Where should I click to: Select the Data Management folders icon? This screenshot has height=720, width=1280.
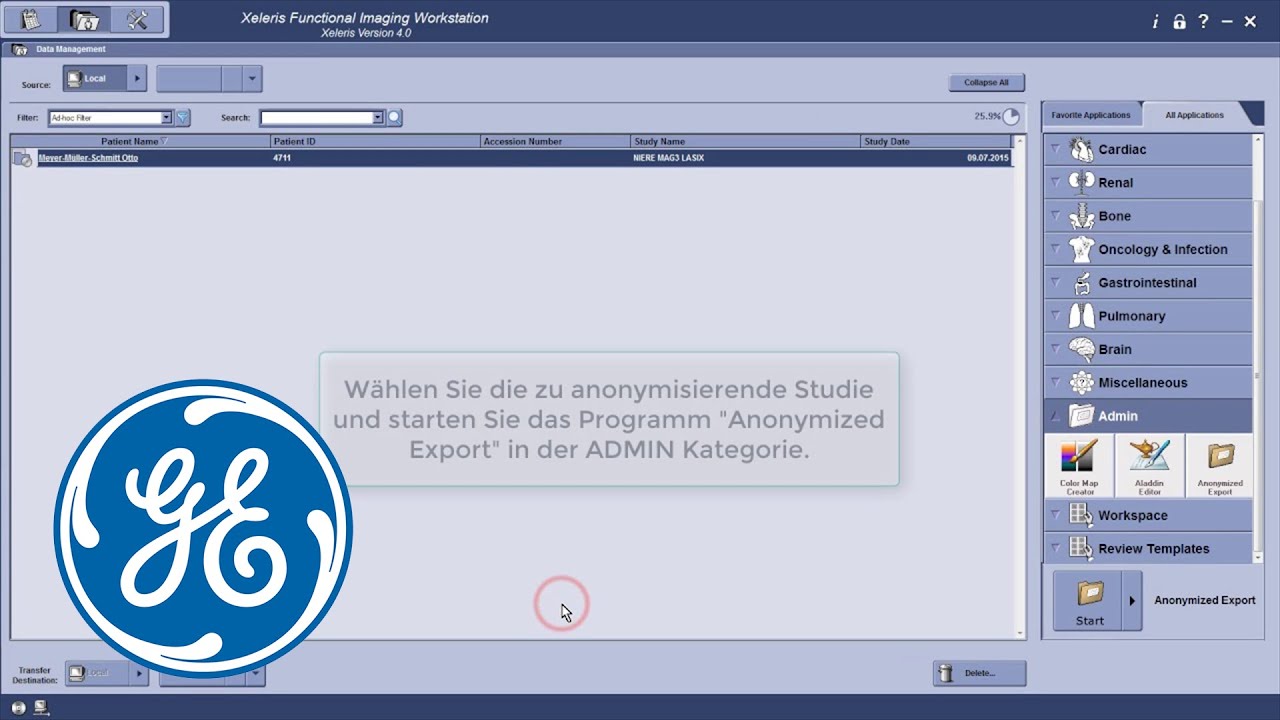(x=84, y=20)
